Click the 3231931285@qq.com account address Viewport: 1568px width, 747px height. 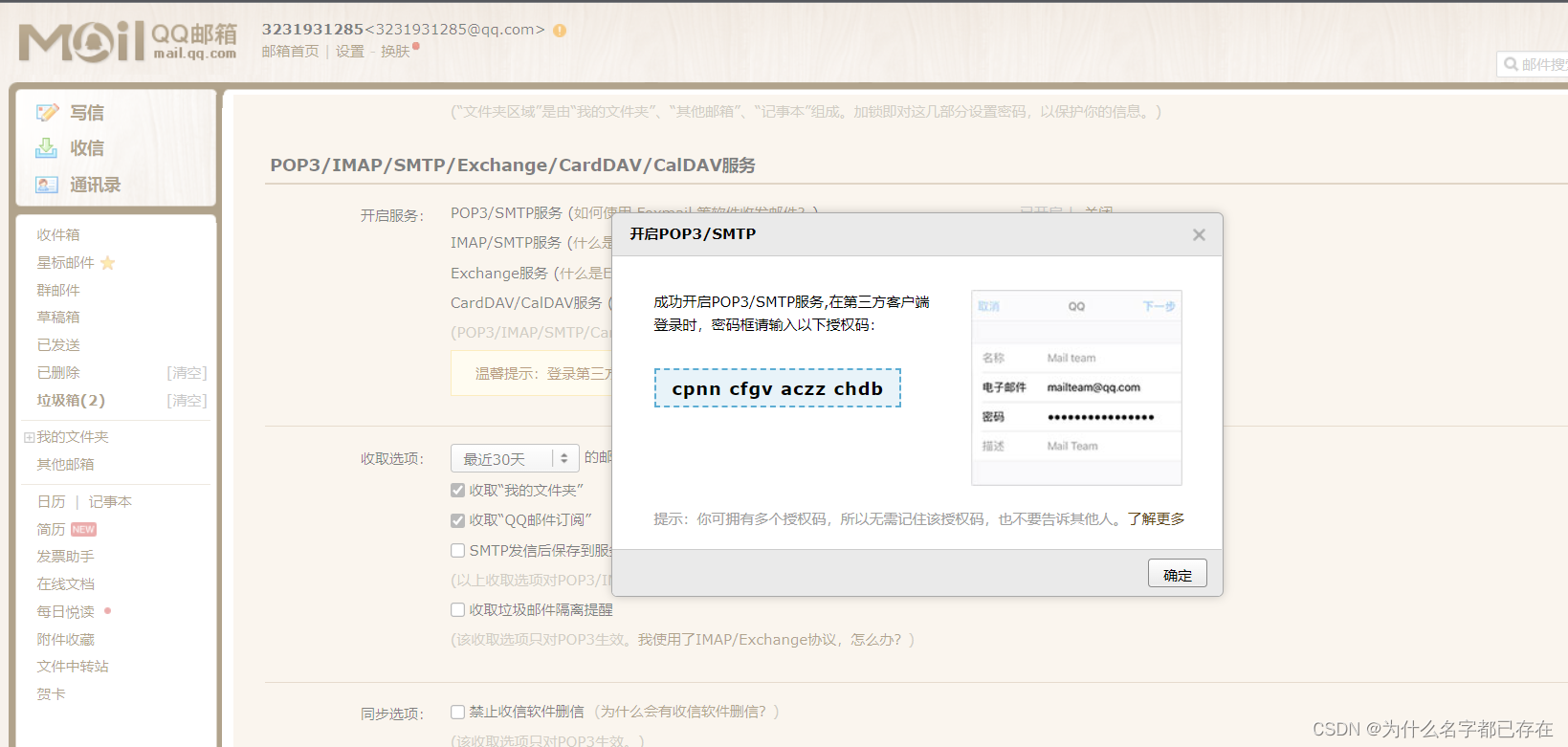454,30
